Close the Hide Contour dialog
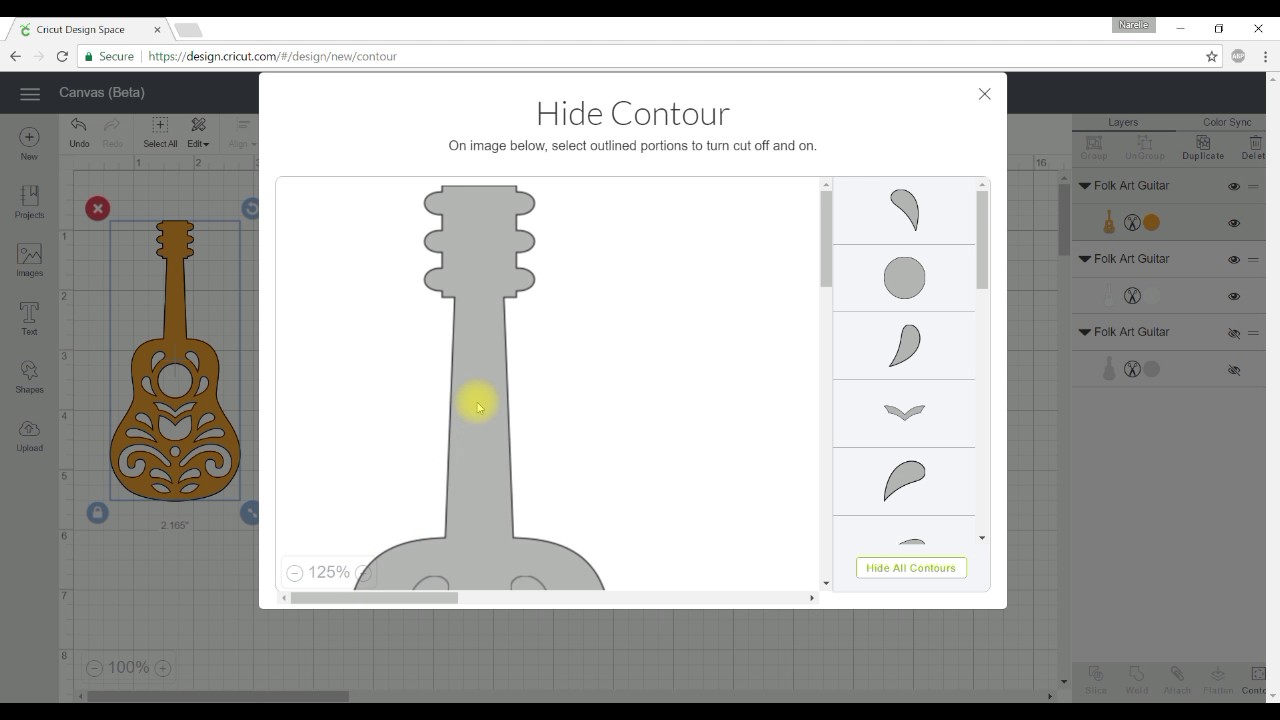Image resolution: width=1280 pixels, height=720 pixels. click(x=984, y=94)
